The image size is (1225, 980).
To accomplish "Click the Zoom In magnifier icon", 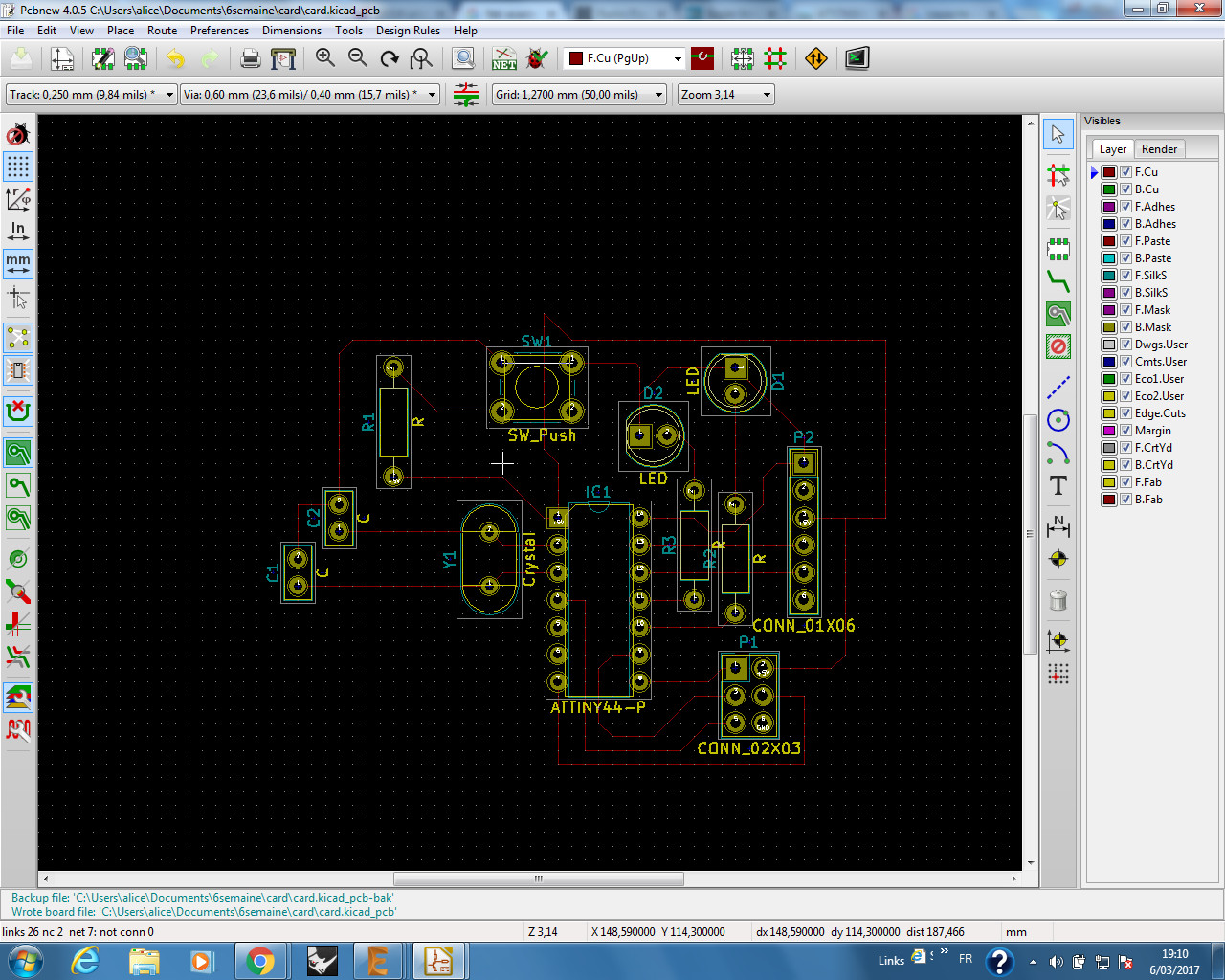I will pyautogui.click(x=325, y=59).
